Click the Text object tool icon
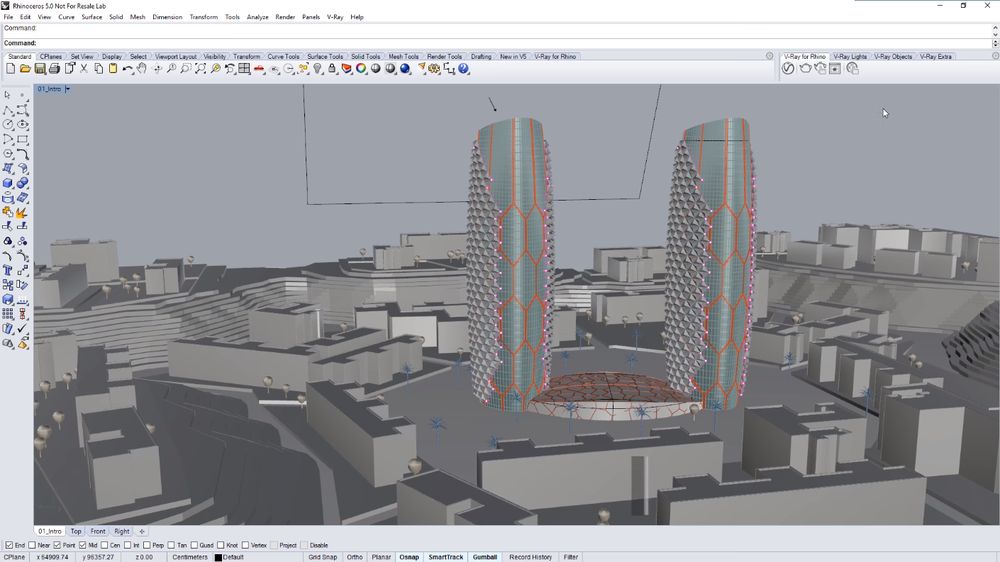The image size is (1000, 562). pos(8,270)
